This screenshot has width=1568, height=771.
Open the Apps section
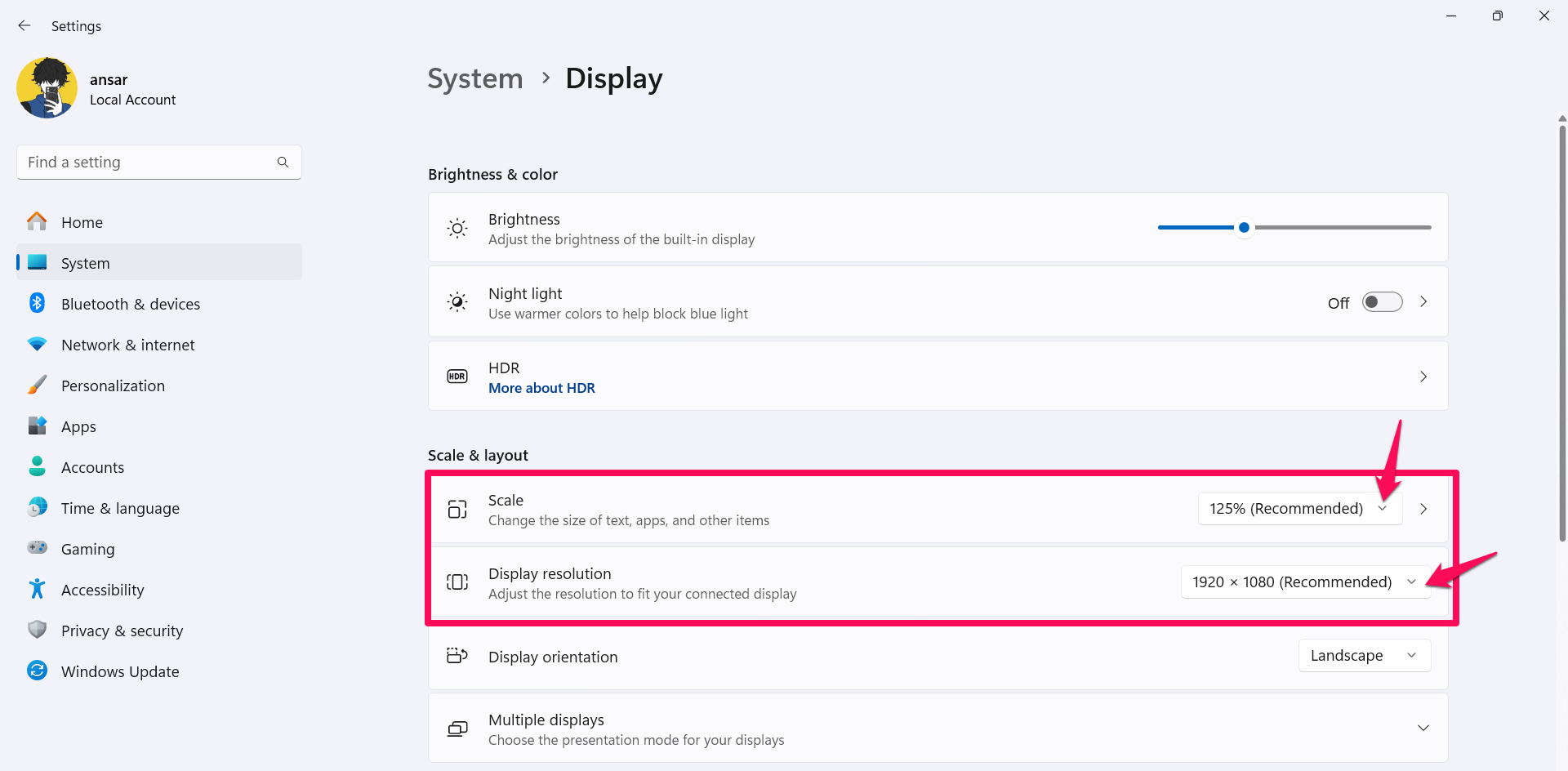pos(159,426)
